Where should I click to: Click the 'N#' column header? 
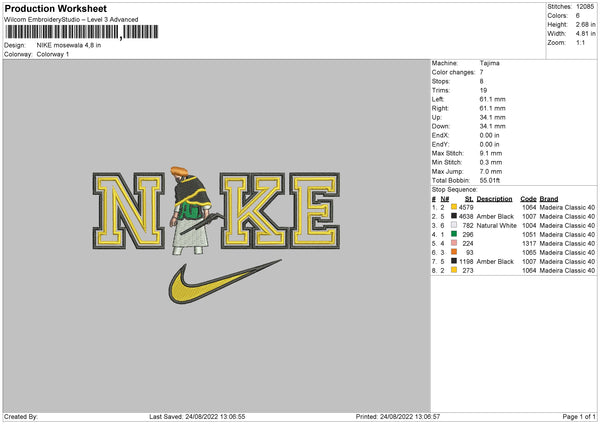tap(445, 199)
